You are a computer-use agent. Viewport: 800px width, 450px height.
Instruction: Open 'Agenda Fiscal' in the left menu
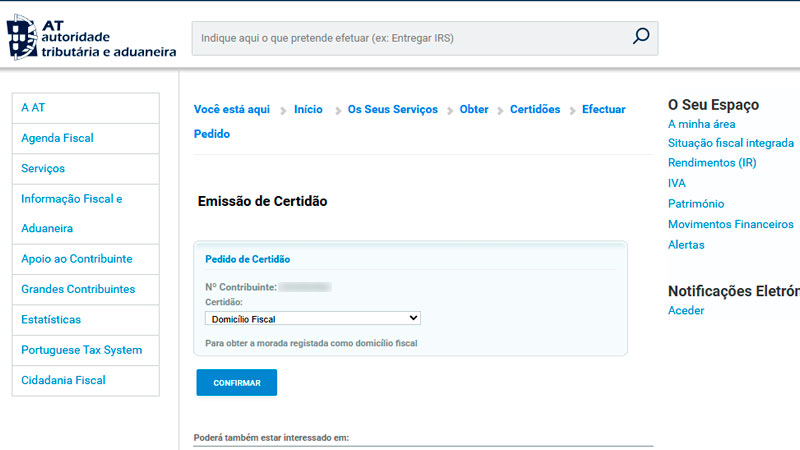(86, 138)
